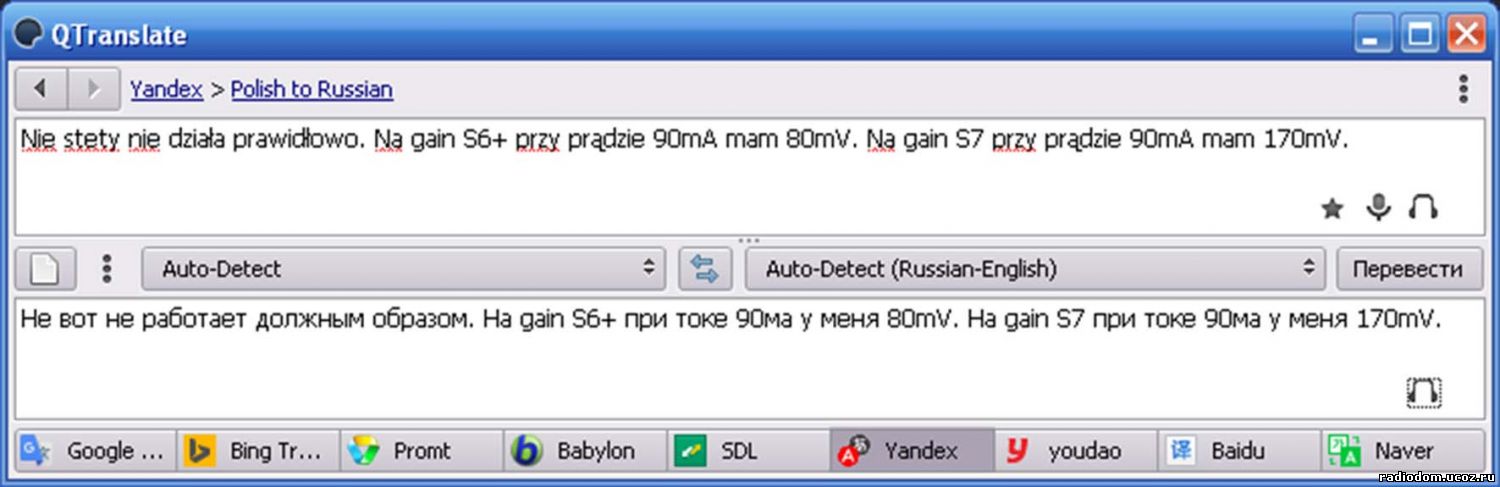Image resolution: width=1500 pixels, height=487 pixels.
Task: Switch to the Bing Translator service tab
Action: [x=259, y=451]
